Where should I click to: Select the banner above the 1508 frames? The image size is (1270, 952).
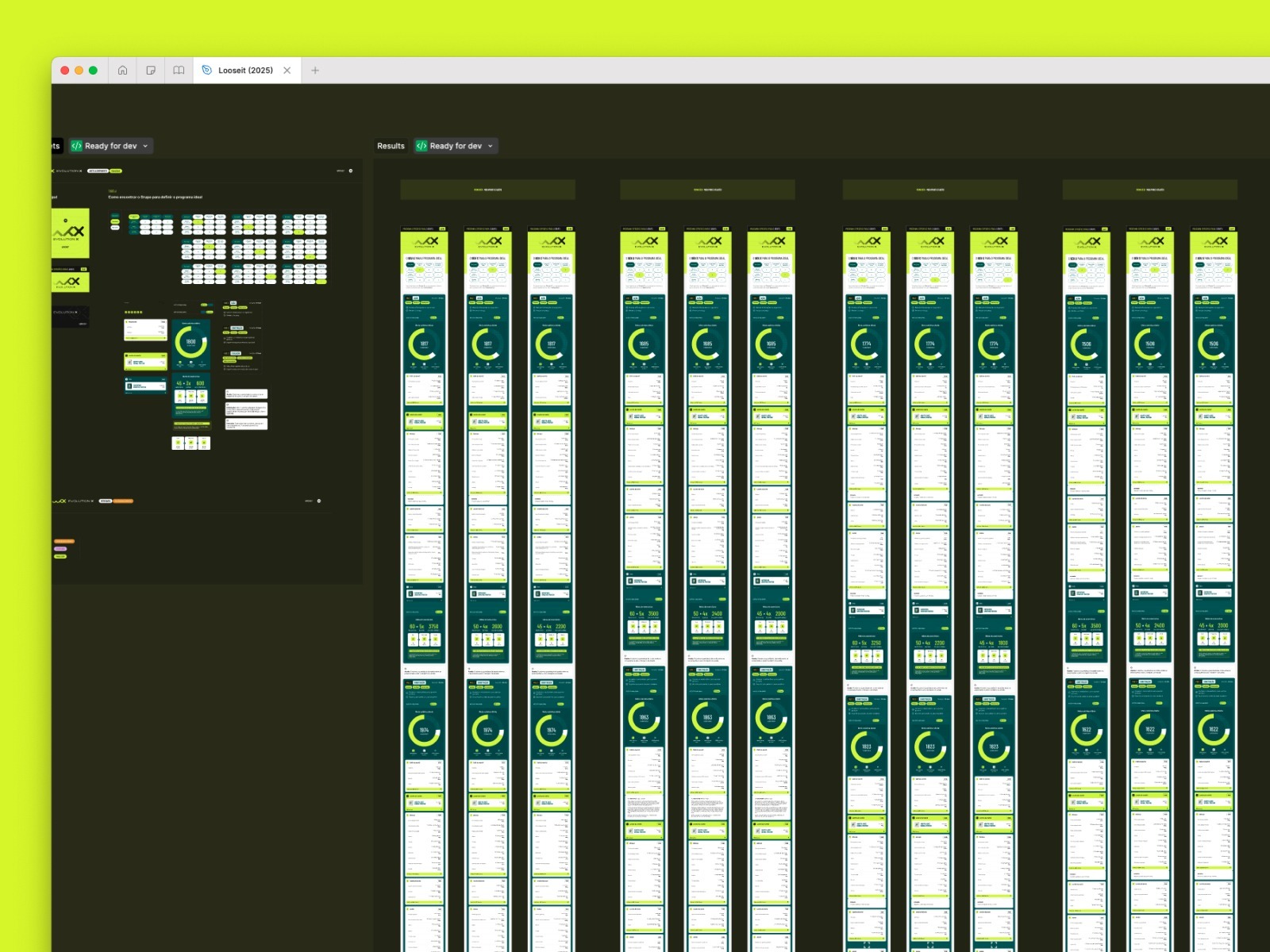[1149, 190]
